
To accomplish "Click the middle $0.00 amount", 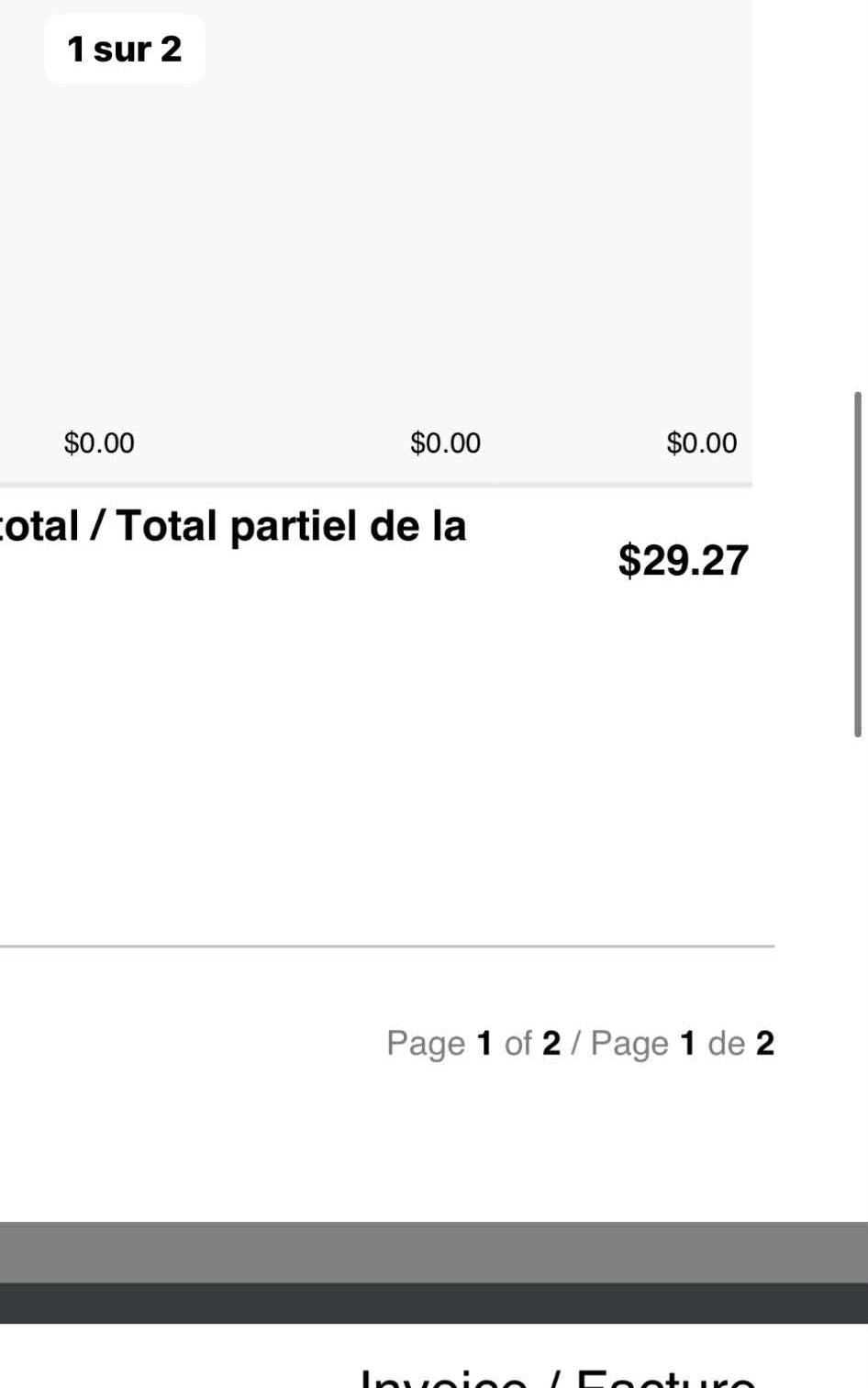I will point(445,443).
